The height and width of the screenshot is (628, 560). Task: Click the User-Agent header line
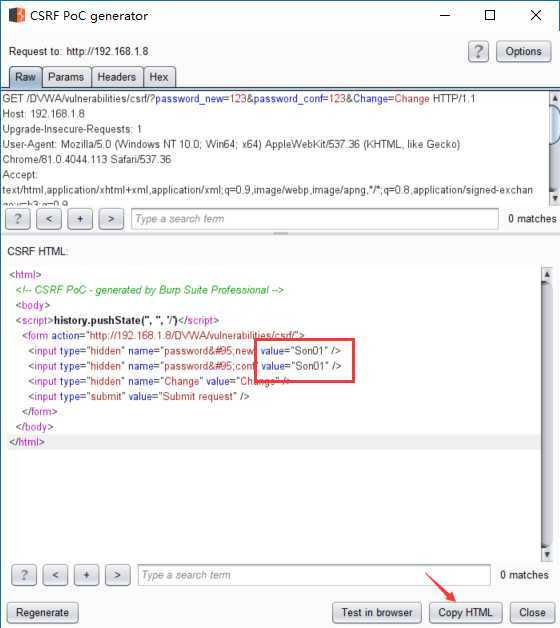point(231,144)
